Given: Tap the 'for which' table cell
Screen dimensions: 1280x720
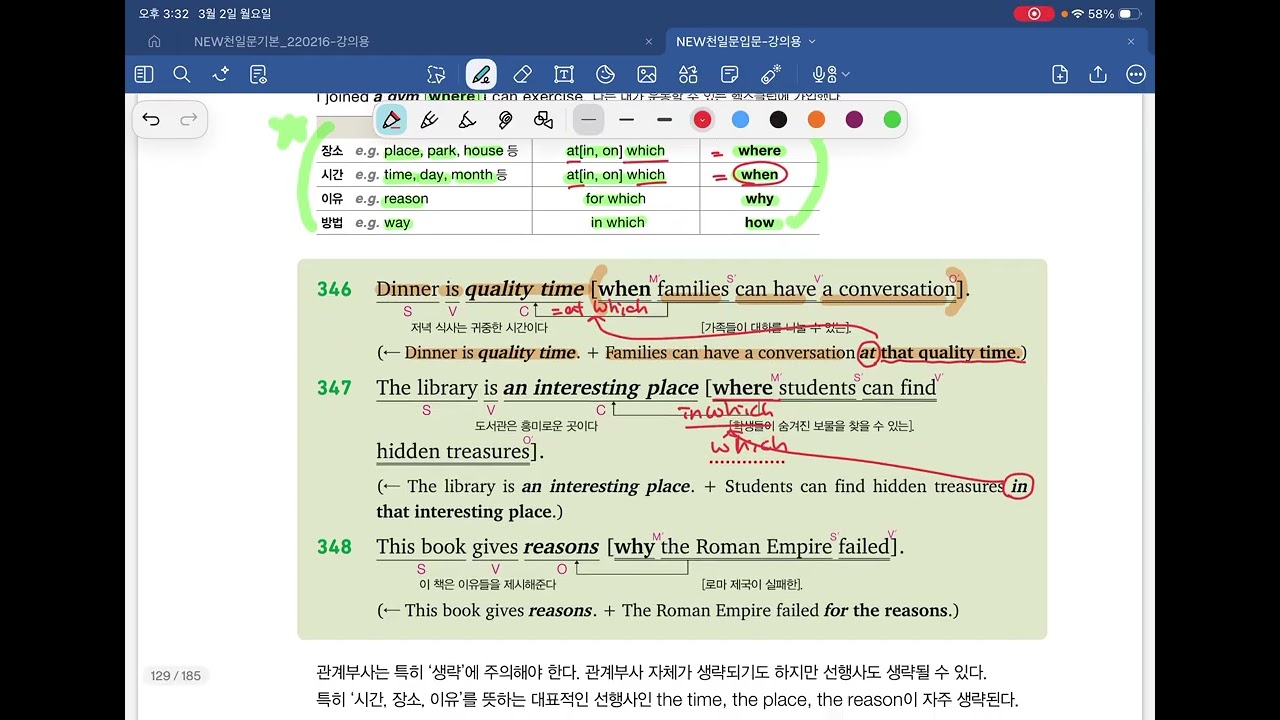Looking at the screenshot, I should (x=616, y=199).
